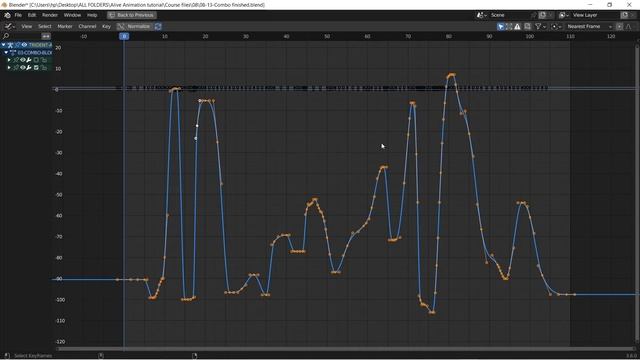The height and width of the screenshot is (360, 640).
Task: Collapse the 03-COMBO-BLOCK action channel
Action: click(6, 52)
